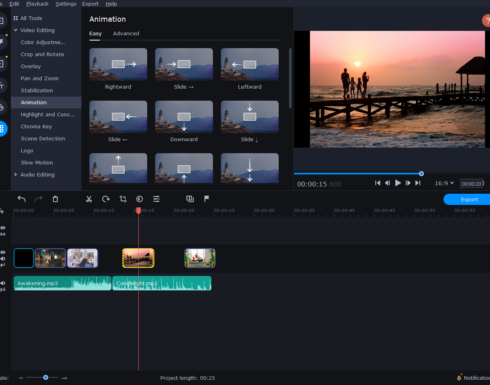Viewport: 490px width, 385px height.
Task: Choose the Slide ↓ animation preset
Action: (250, 117)
